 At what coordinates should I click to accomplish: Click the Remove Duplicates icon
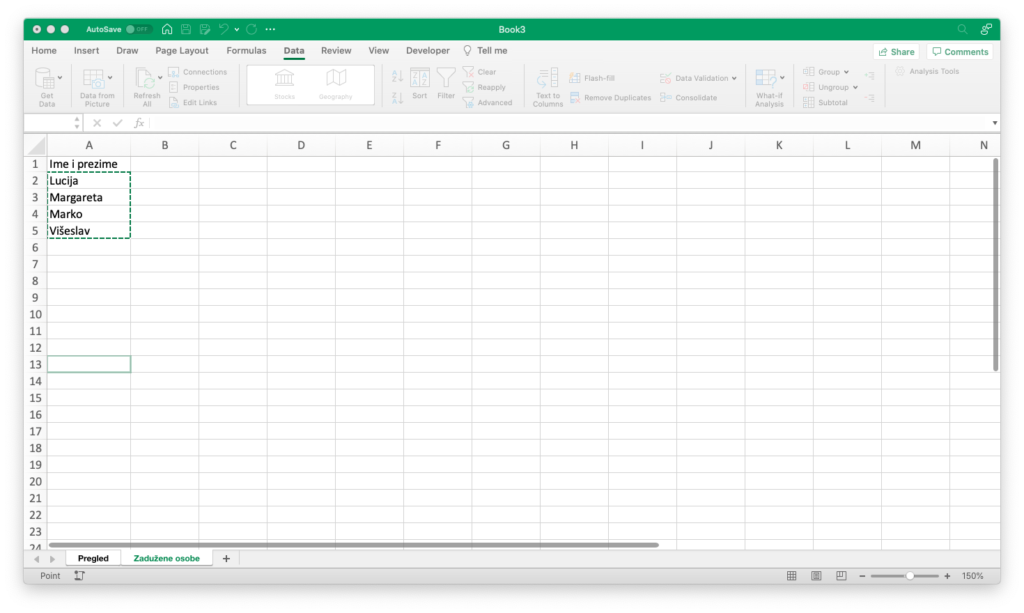click(575, 98)
